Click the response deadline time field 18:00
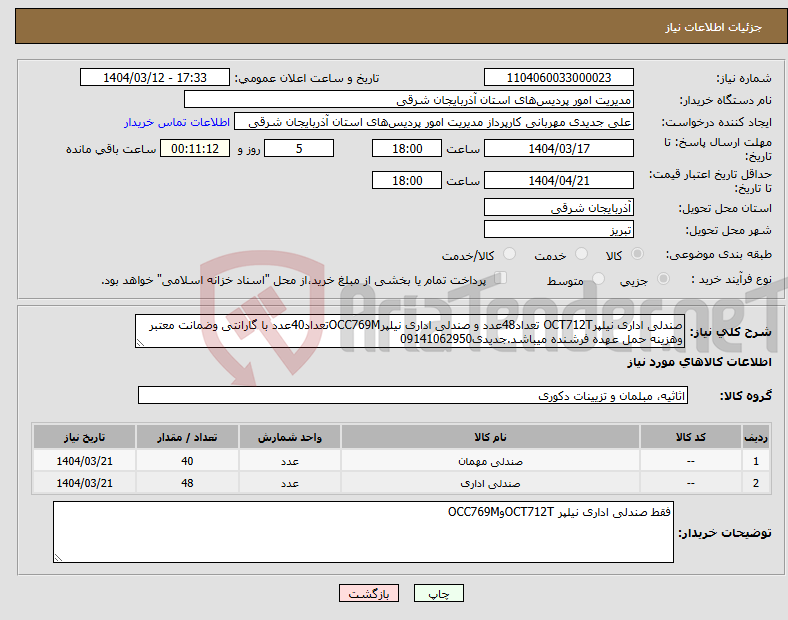The width and height of the screenshot is (788, 620). click(407, 148)
